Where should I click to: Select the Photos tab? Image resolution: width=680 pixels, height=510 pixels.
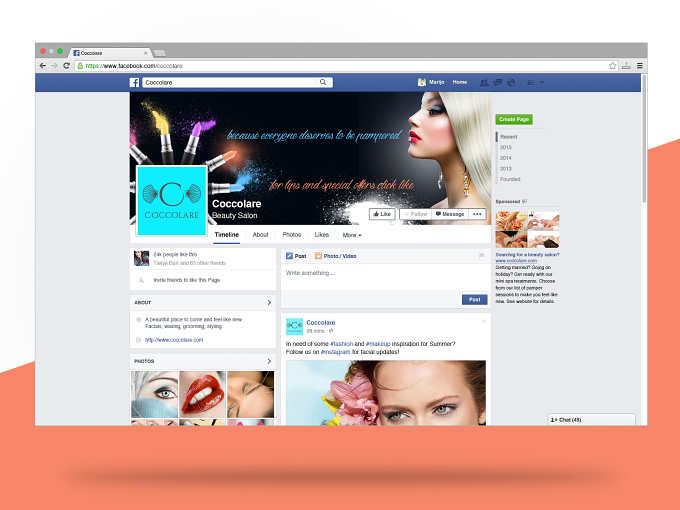291,235
